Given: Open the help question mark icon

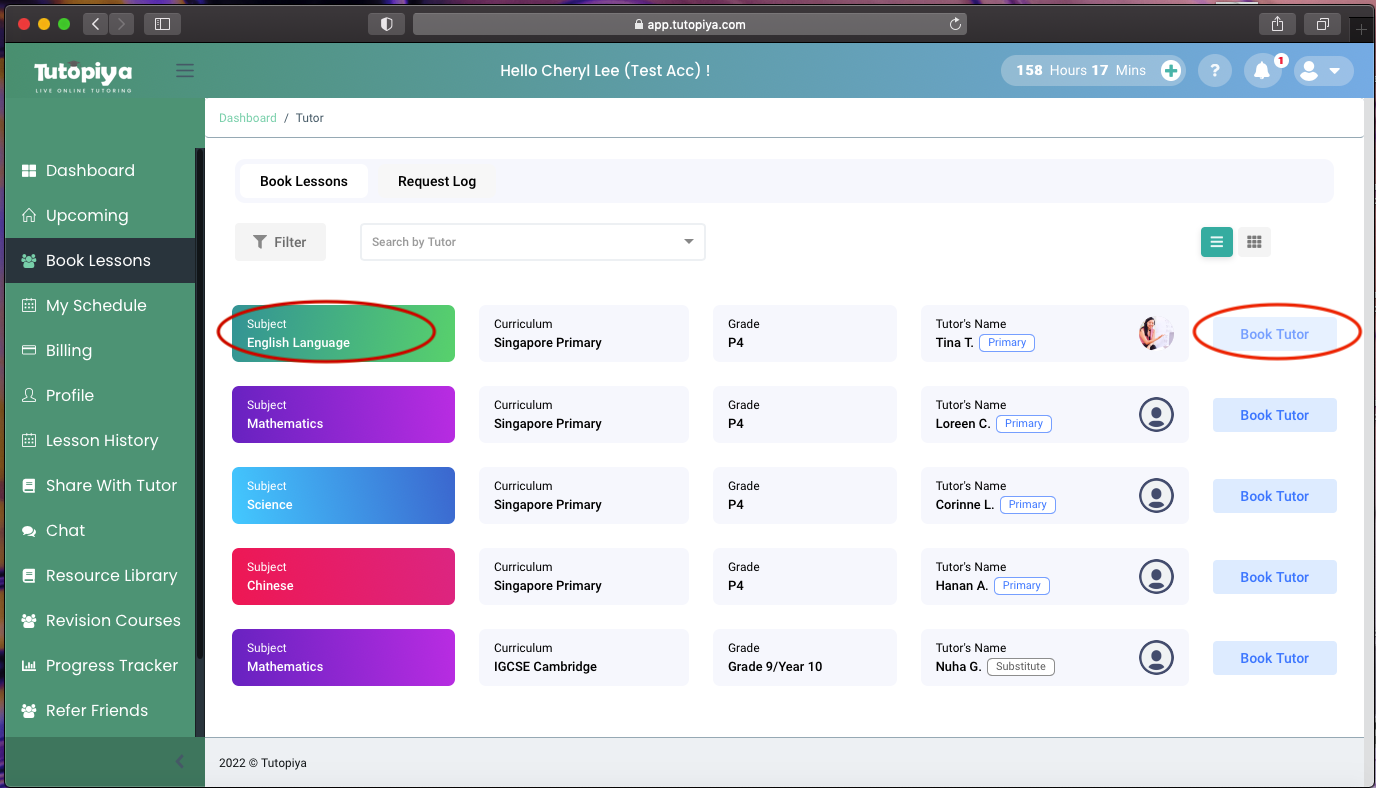Looking at the screenshot, I should [x=1215, y=71].
